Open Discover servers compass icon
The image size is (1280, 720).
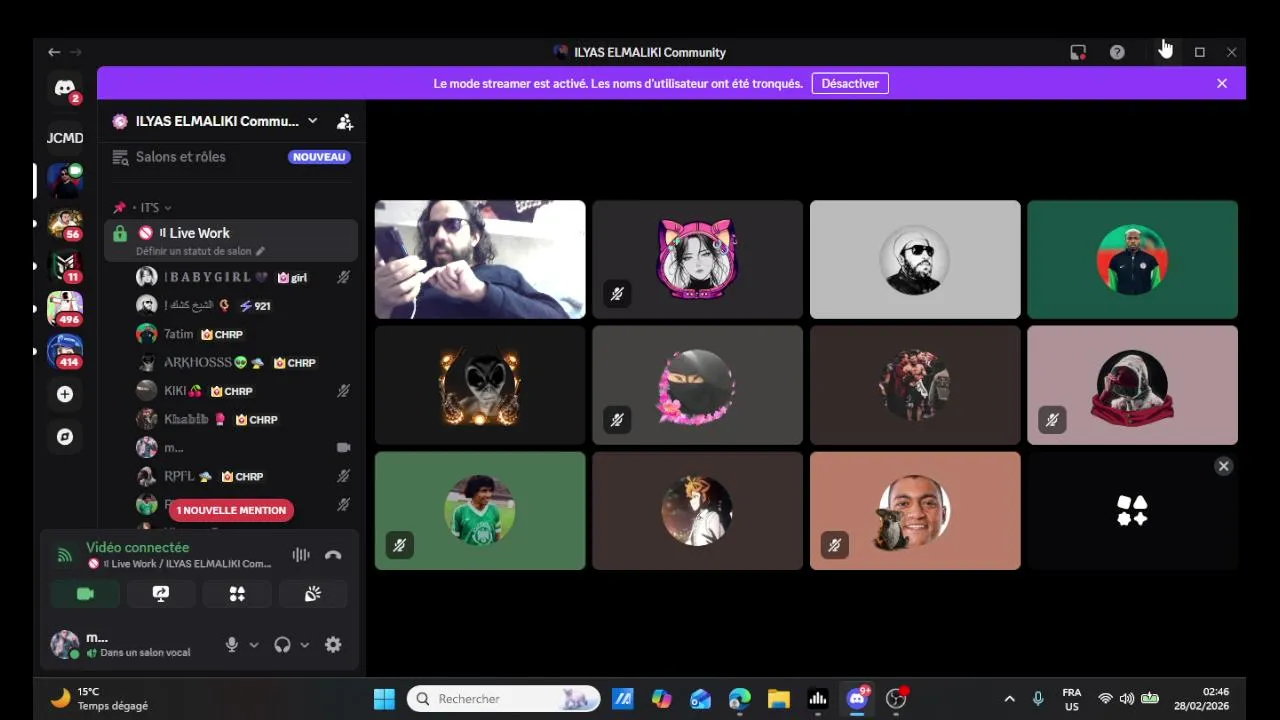point(65,437)
